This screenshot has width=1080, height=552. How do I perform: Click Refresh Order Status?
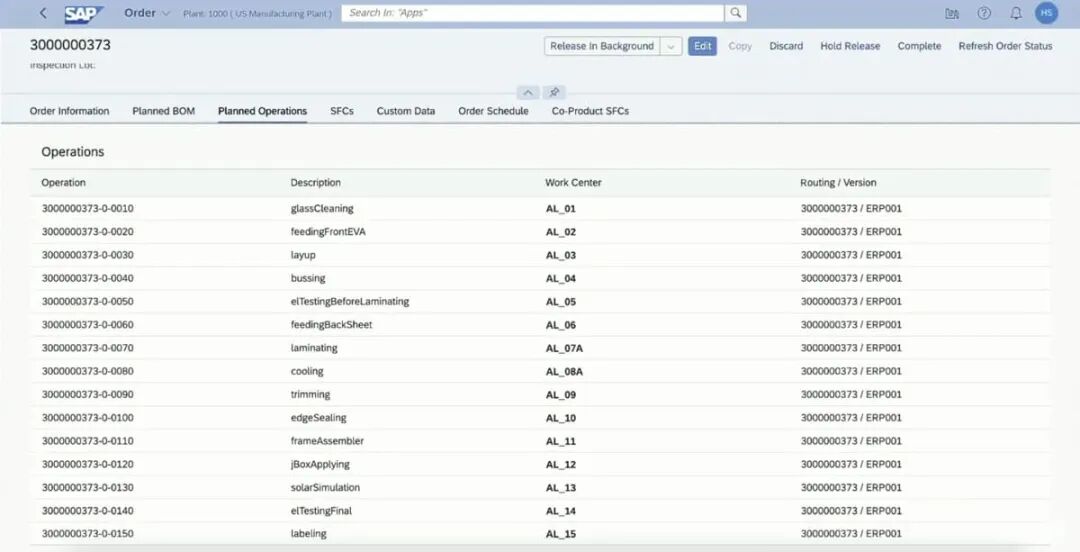(x=1005, y=46)
